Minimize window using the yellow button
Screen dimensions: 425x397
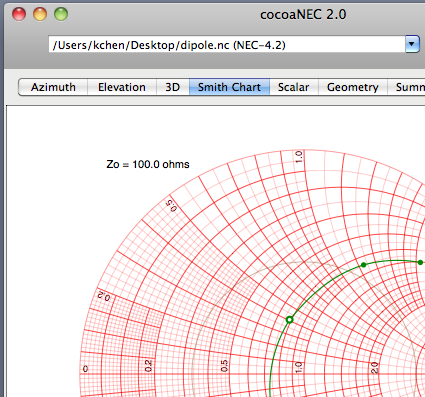coord(40,14)
